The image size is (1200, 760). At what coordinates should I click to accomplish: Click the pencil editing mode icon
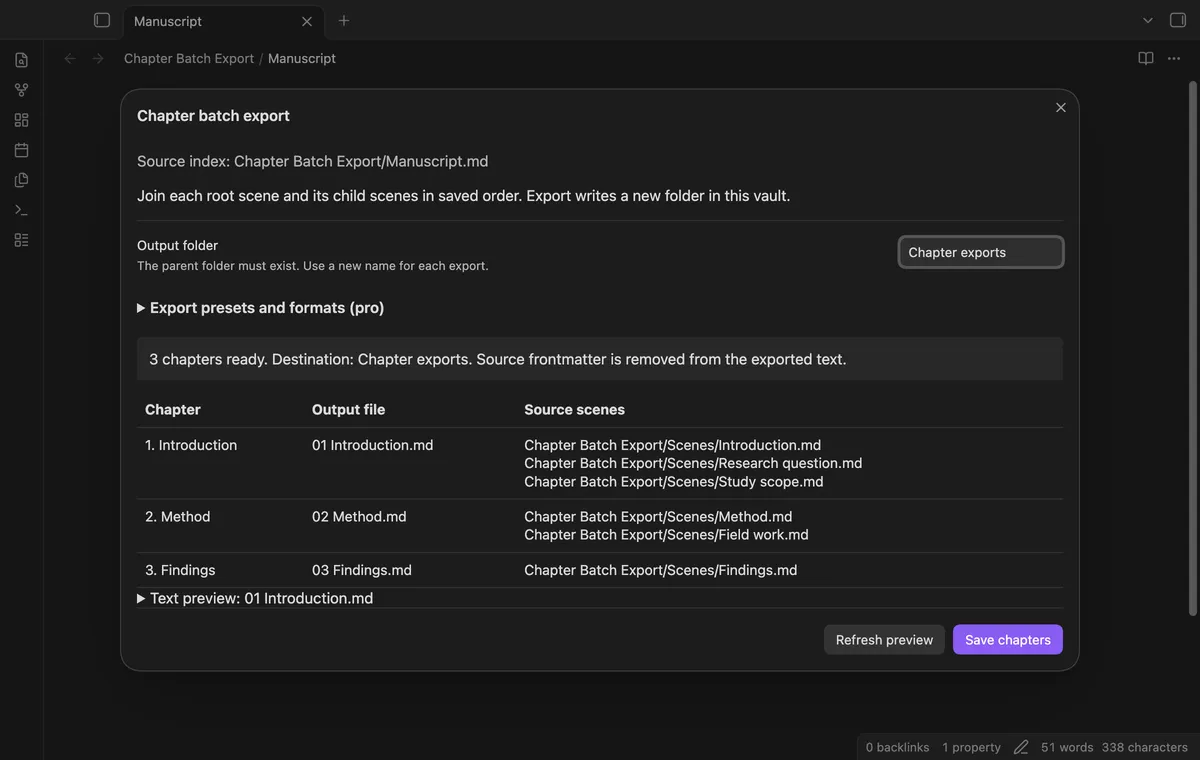point(1021,747)
